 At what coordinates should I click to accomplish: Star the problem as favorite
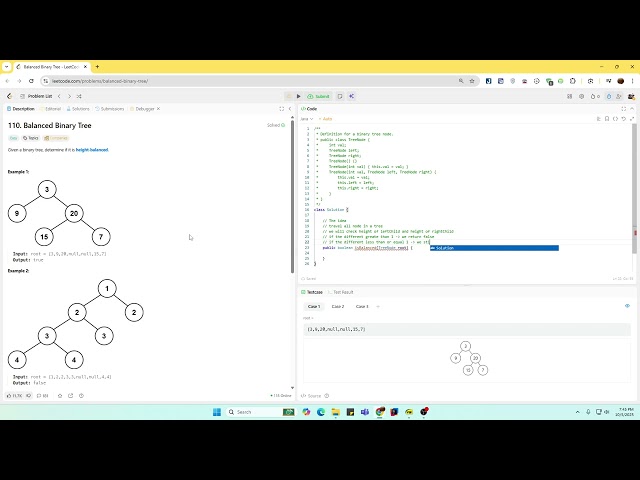(60, 396)
